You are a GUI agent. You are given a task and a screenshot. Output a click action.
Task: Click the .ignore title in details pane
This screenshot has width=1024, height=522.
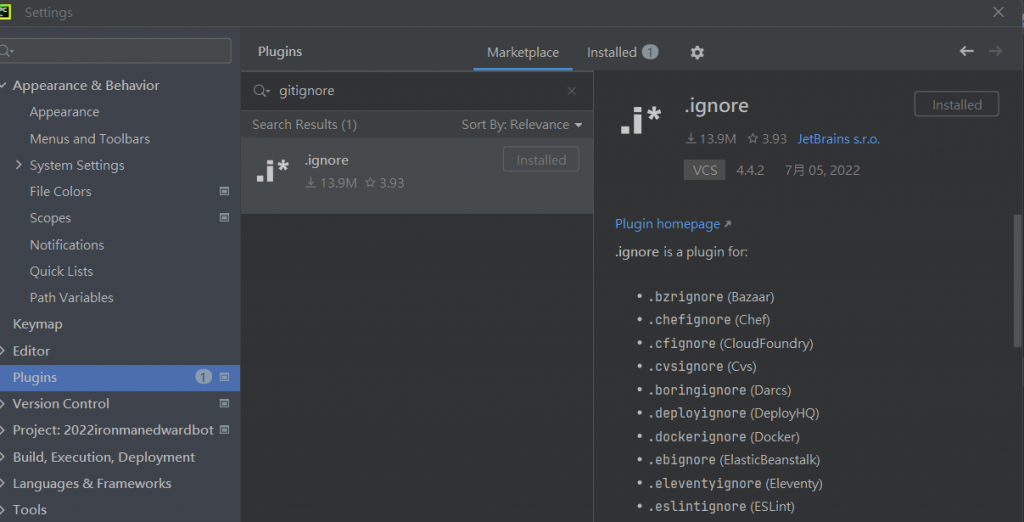[x=716, y=105]
